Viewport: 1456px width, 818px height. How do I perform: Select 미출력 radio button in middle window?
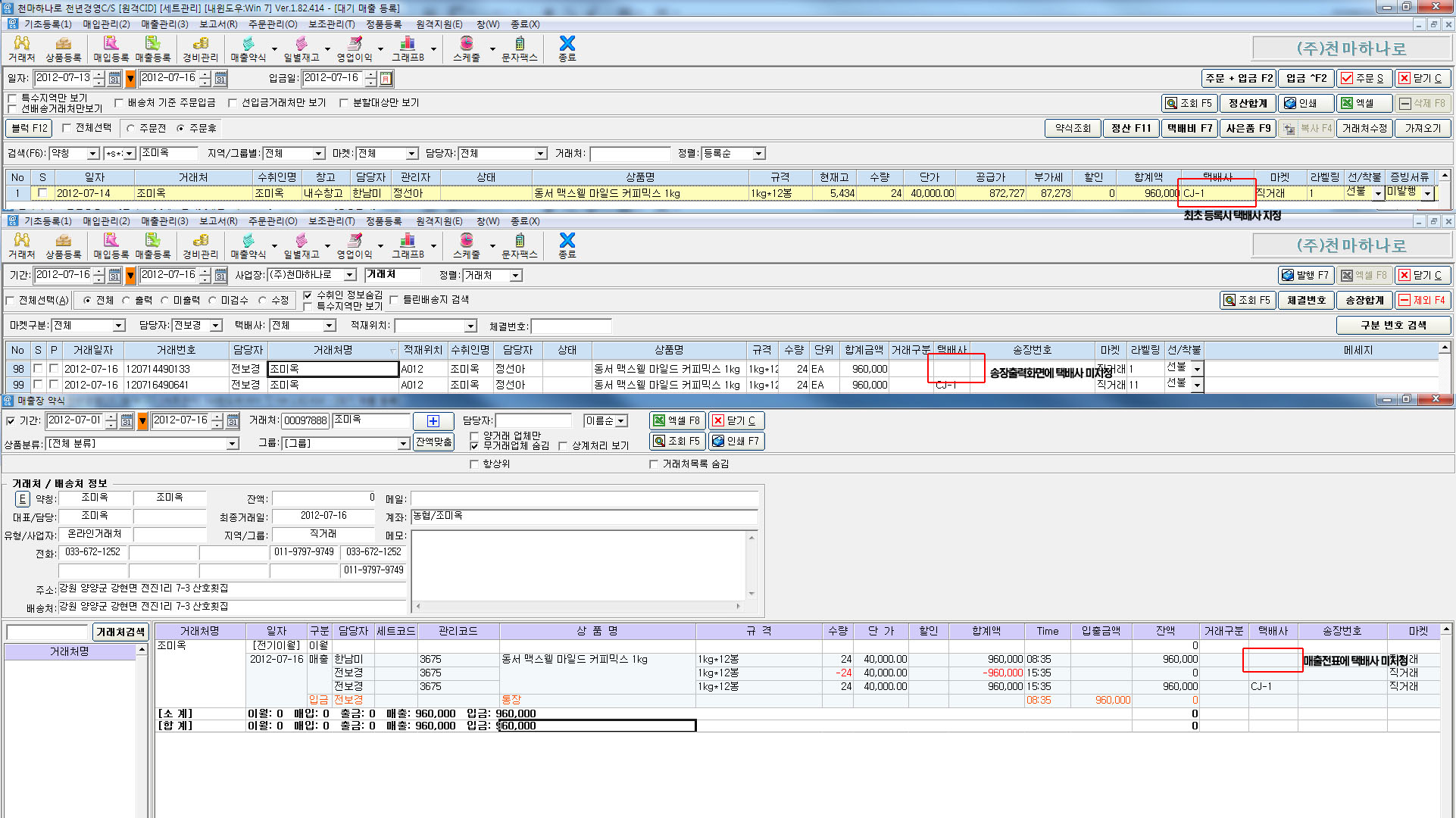(164, 301)
